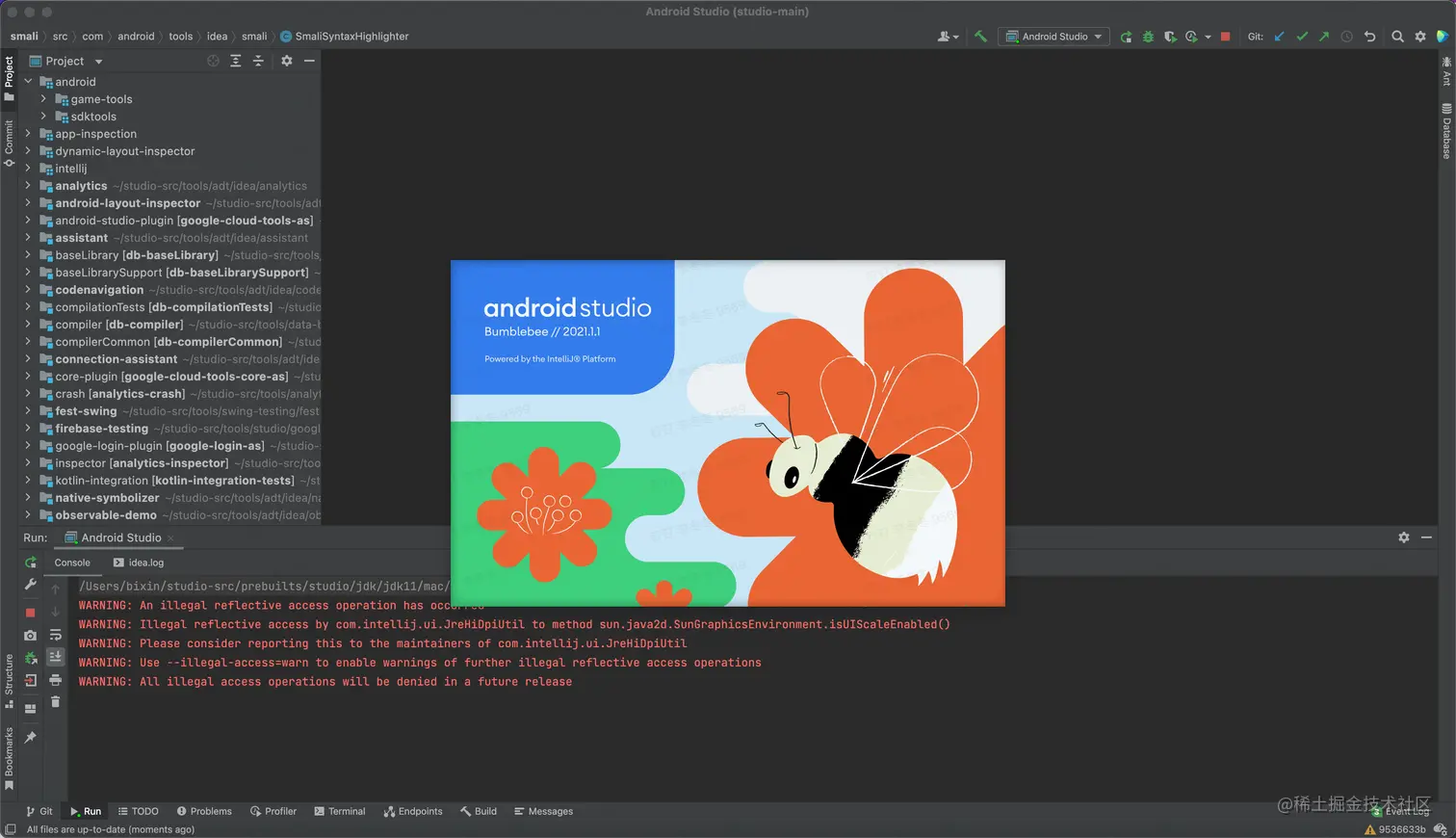Click the restore layout icon in Run panel
This screenshot has width=1456, height=838.
(31, 708)
